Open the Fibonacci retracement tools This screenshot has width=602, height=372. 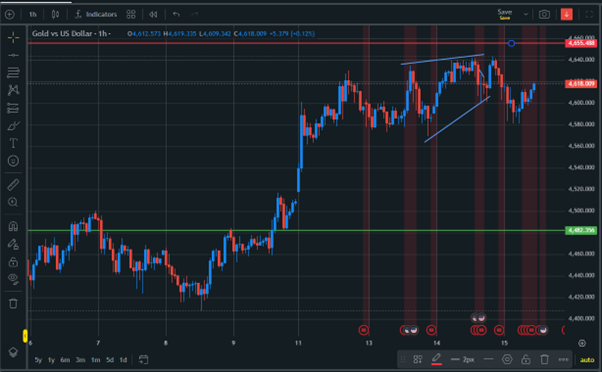click(13, 72)
